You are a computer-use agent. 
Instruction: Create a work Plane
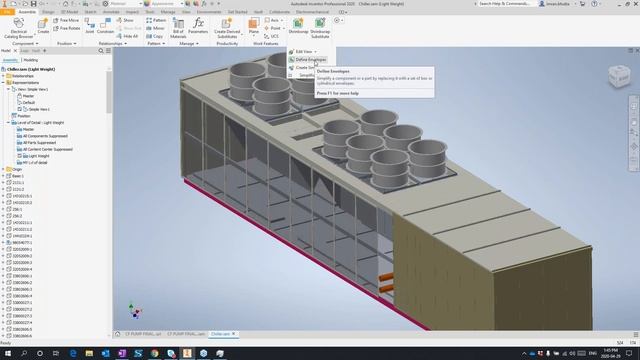click(x=253, y=26)
